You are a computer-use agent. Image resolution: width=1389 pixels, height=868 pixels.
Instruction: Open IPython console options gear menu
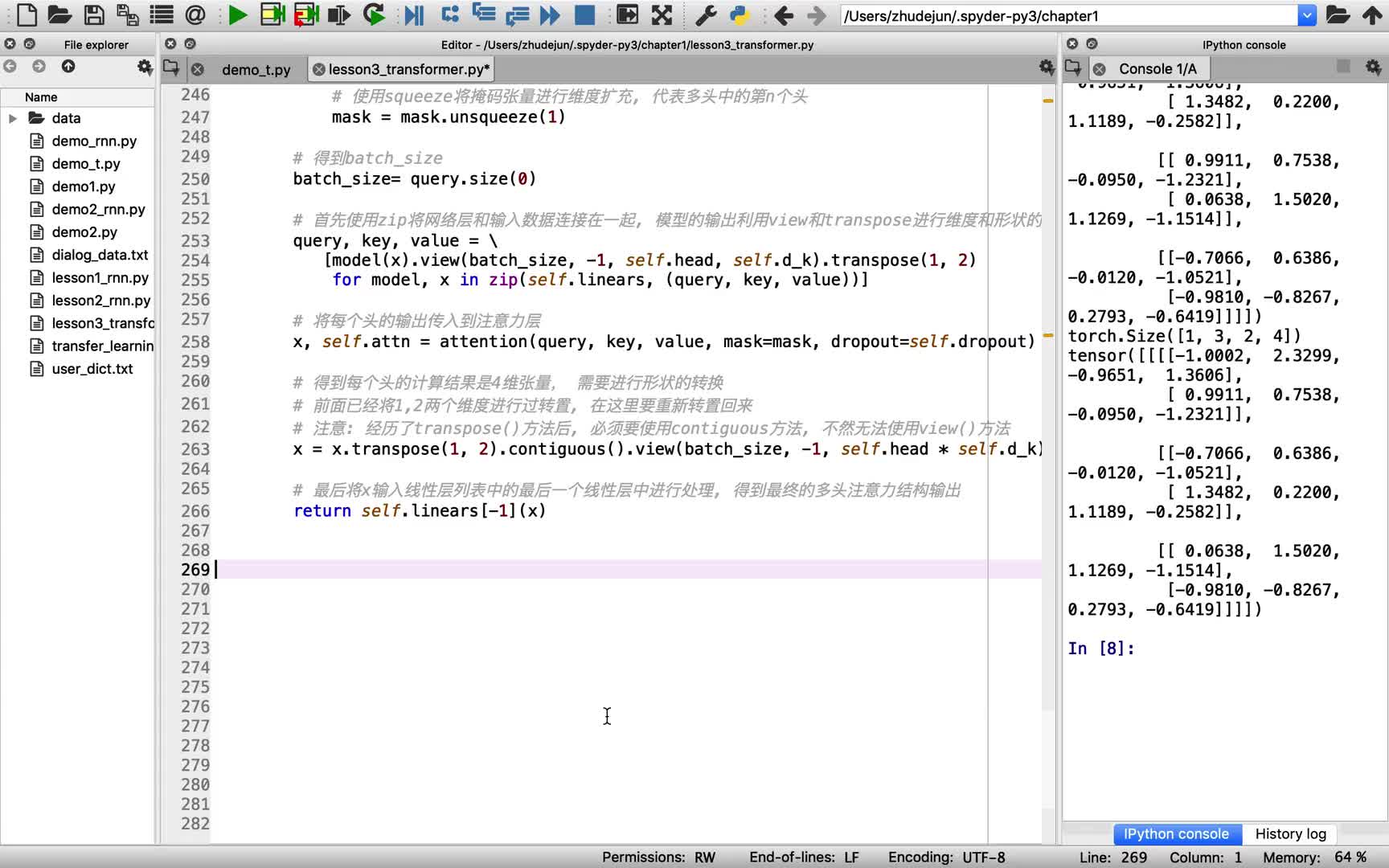tap(1374, 68)
